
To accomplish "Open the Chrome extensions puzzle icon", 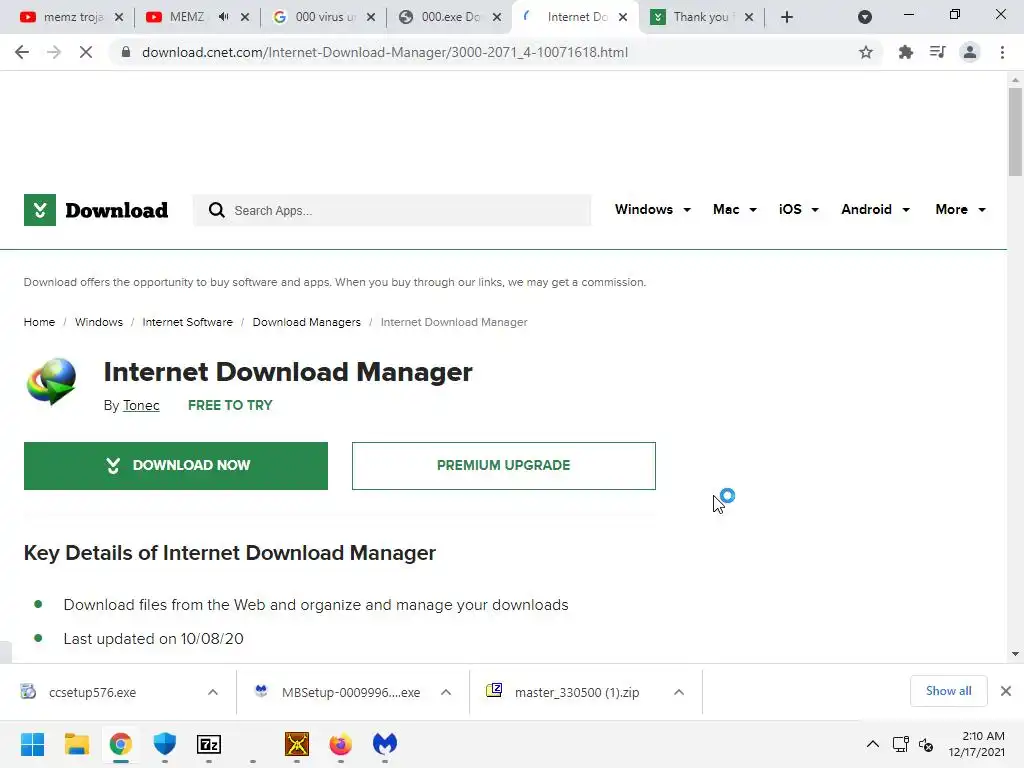I will (x=905, y=52).
